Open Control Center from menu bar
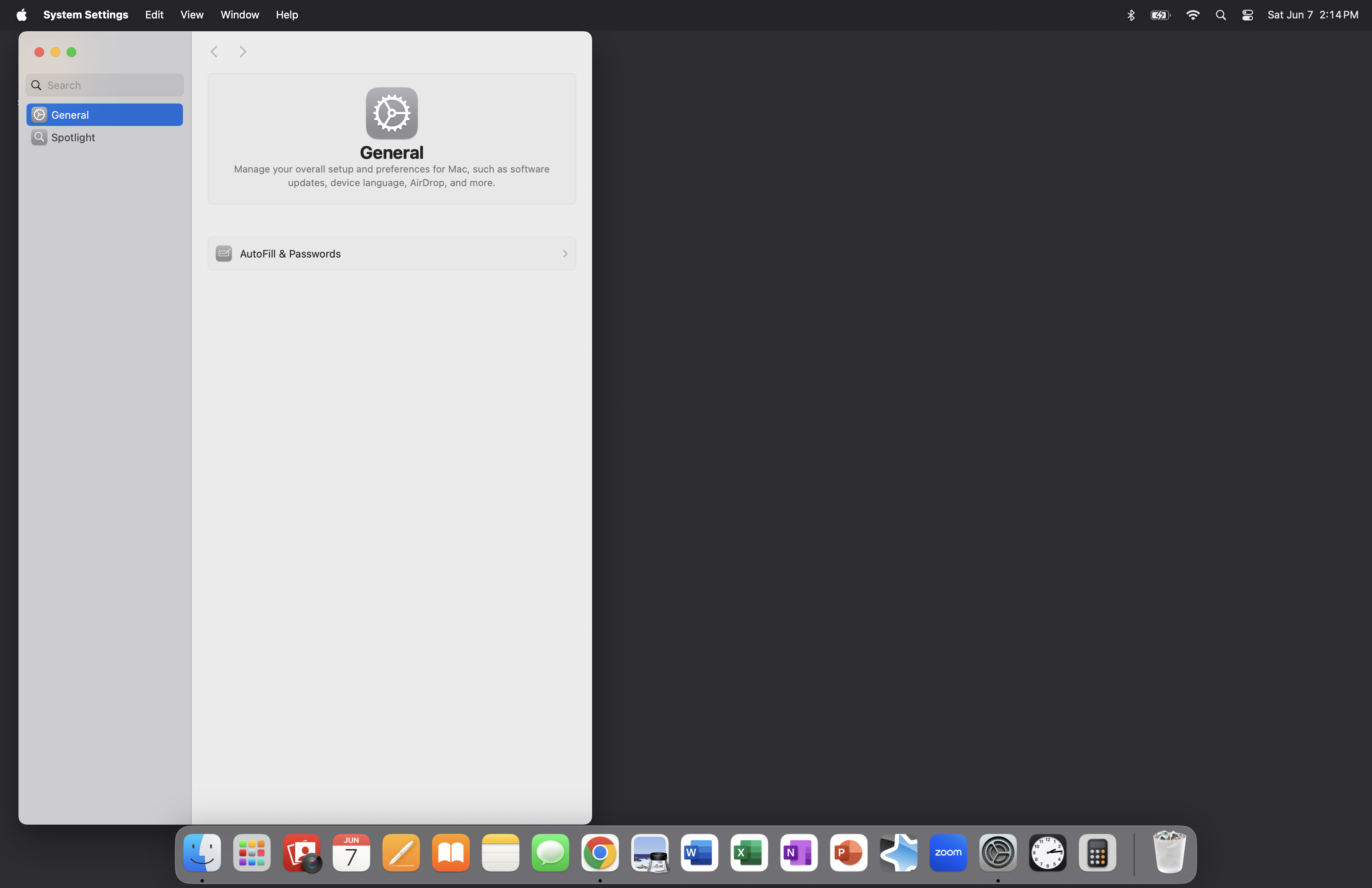The width and height of the screenshot is (1372, 888). [x=1248, y=15]
